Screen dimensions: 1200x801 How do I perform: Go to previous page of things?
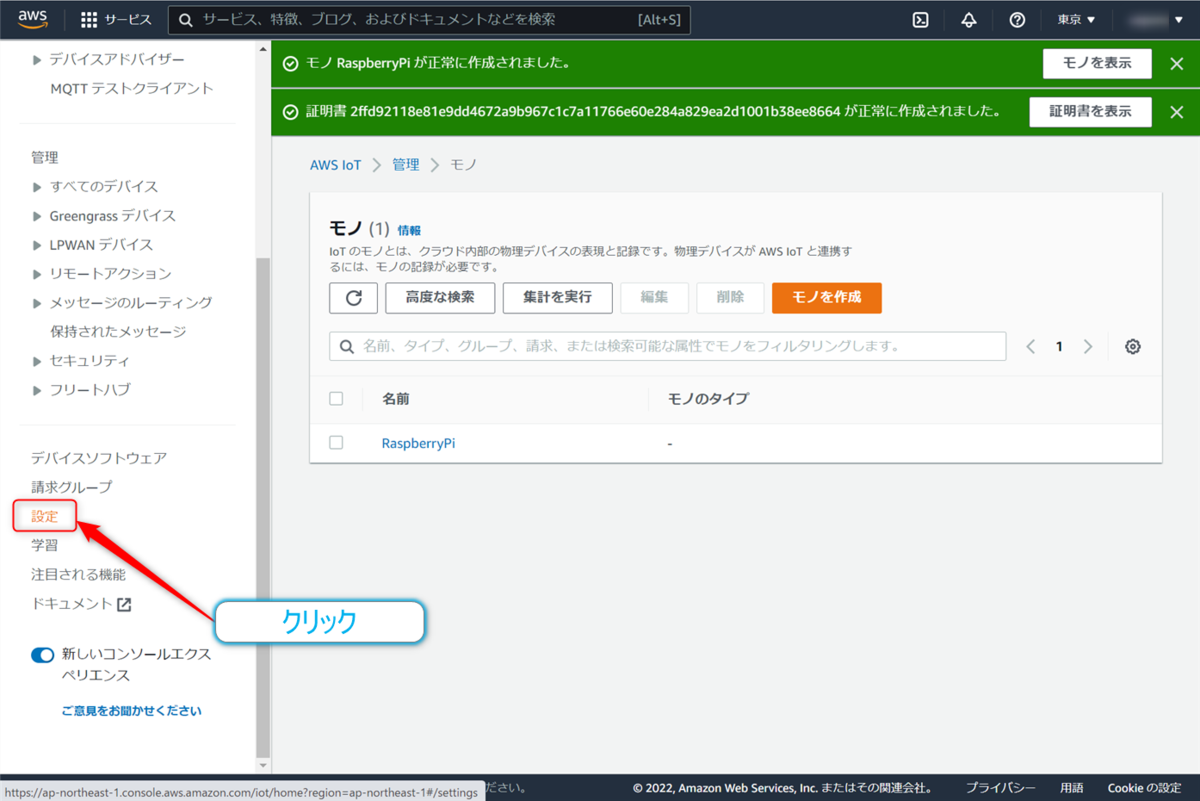pos(1031,347)
